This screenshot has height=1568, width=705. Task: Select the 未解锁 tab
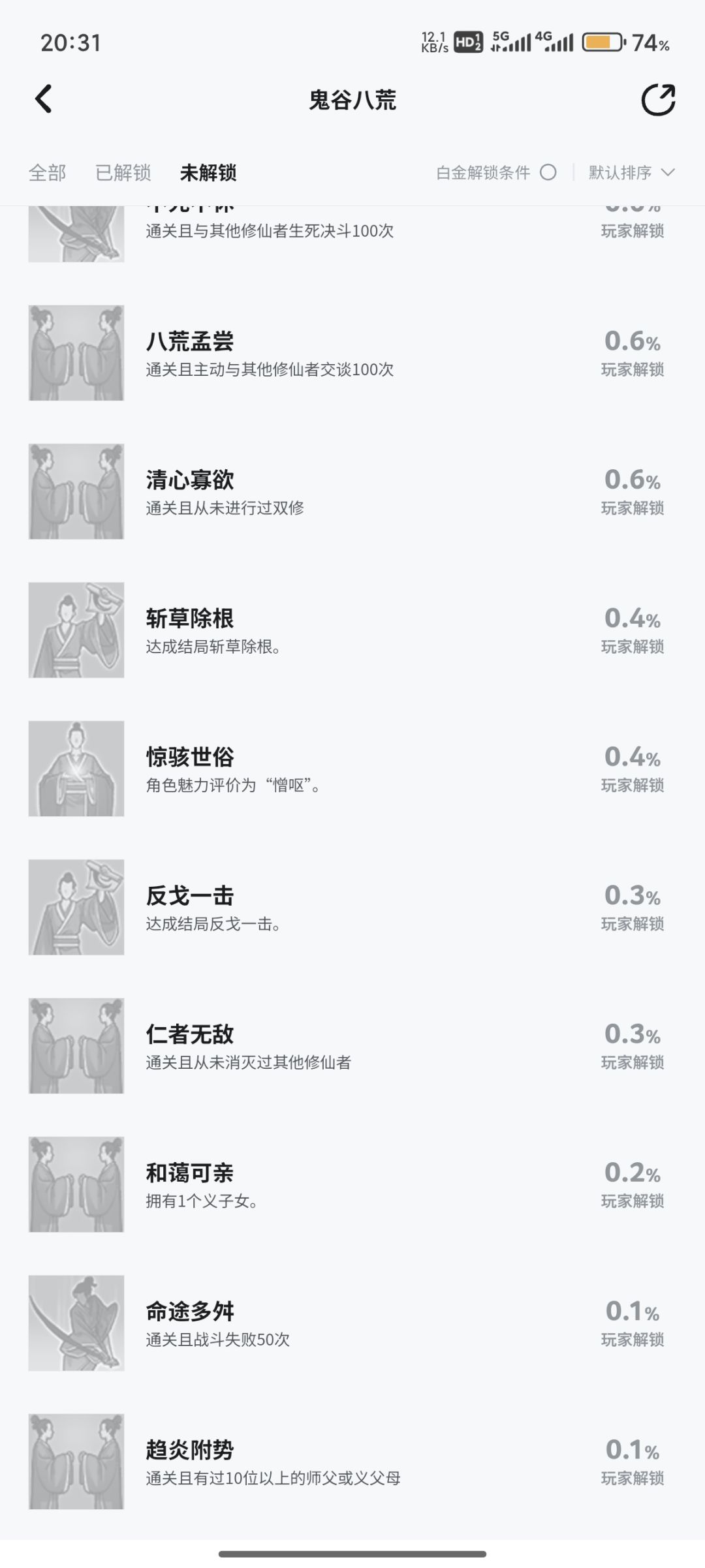pyautogui.click(x=208, y=173)
